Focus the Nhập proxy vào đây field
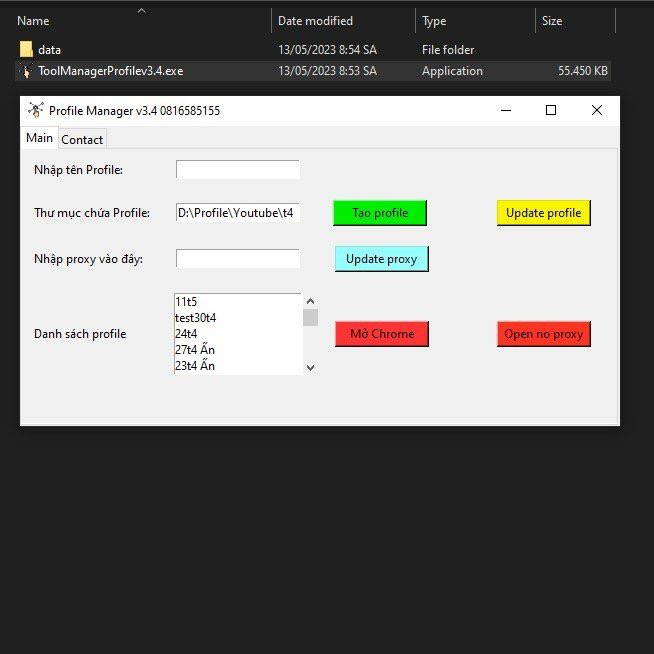 [x=238, y=259]
